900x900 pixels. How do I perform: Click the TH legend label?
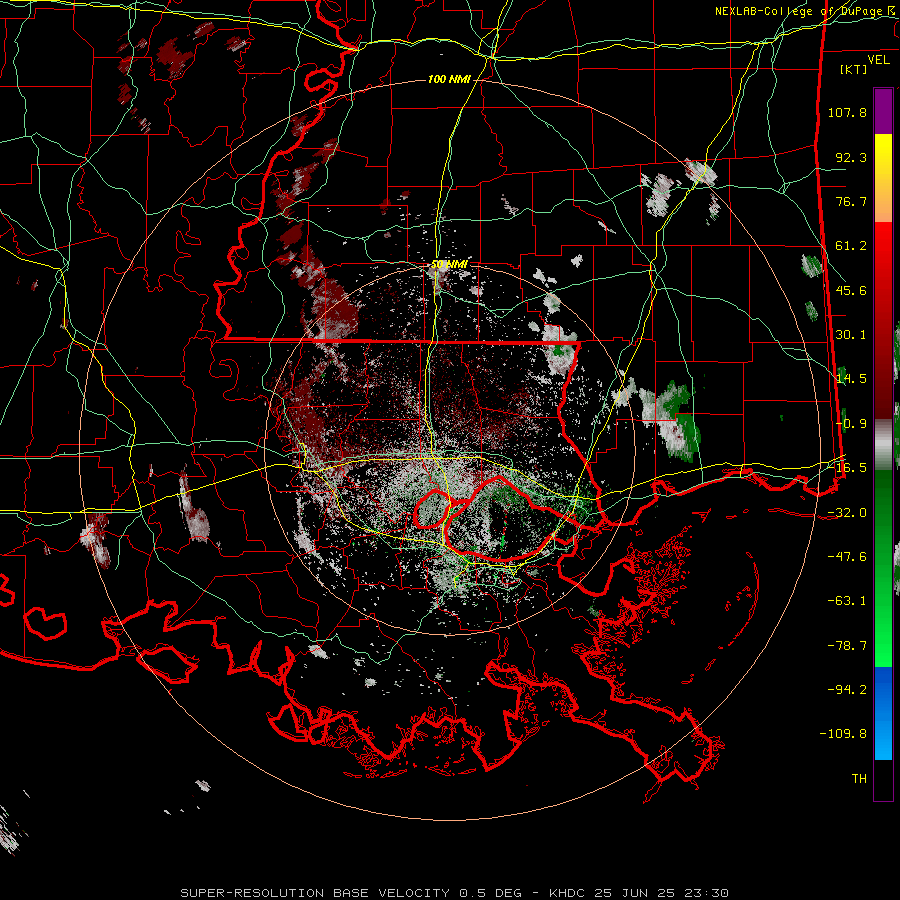pyautogui.click(x=859, y=779)
